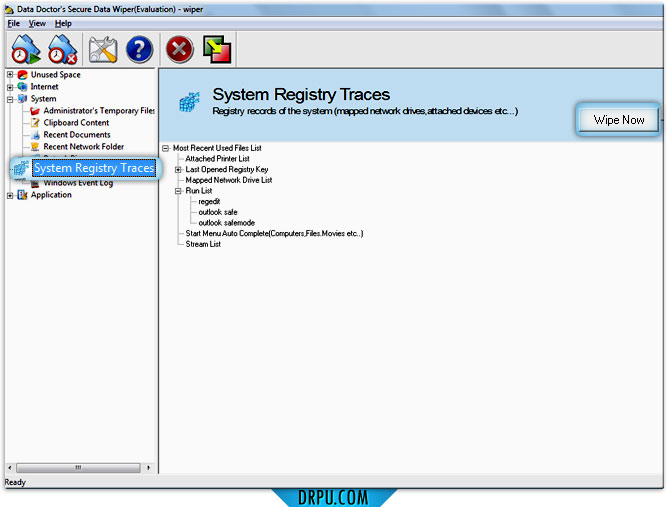This screenshot has height=507, width=667.
Task: Select Unused Space in the tree
Action: (55, 75)
